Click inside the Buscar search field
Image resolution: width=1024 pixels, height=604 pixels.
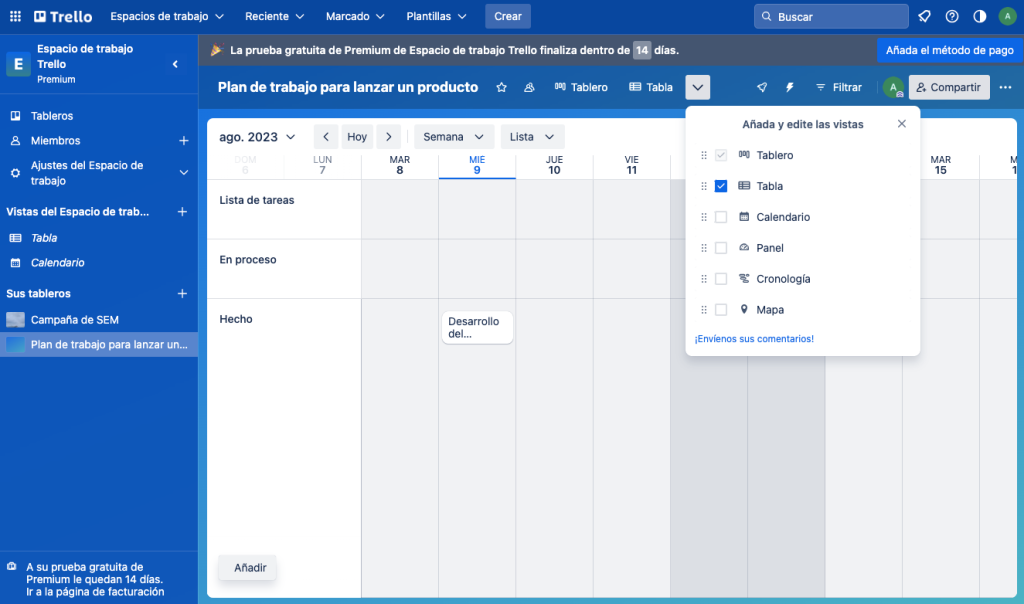click(x=830, y=16)
